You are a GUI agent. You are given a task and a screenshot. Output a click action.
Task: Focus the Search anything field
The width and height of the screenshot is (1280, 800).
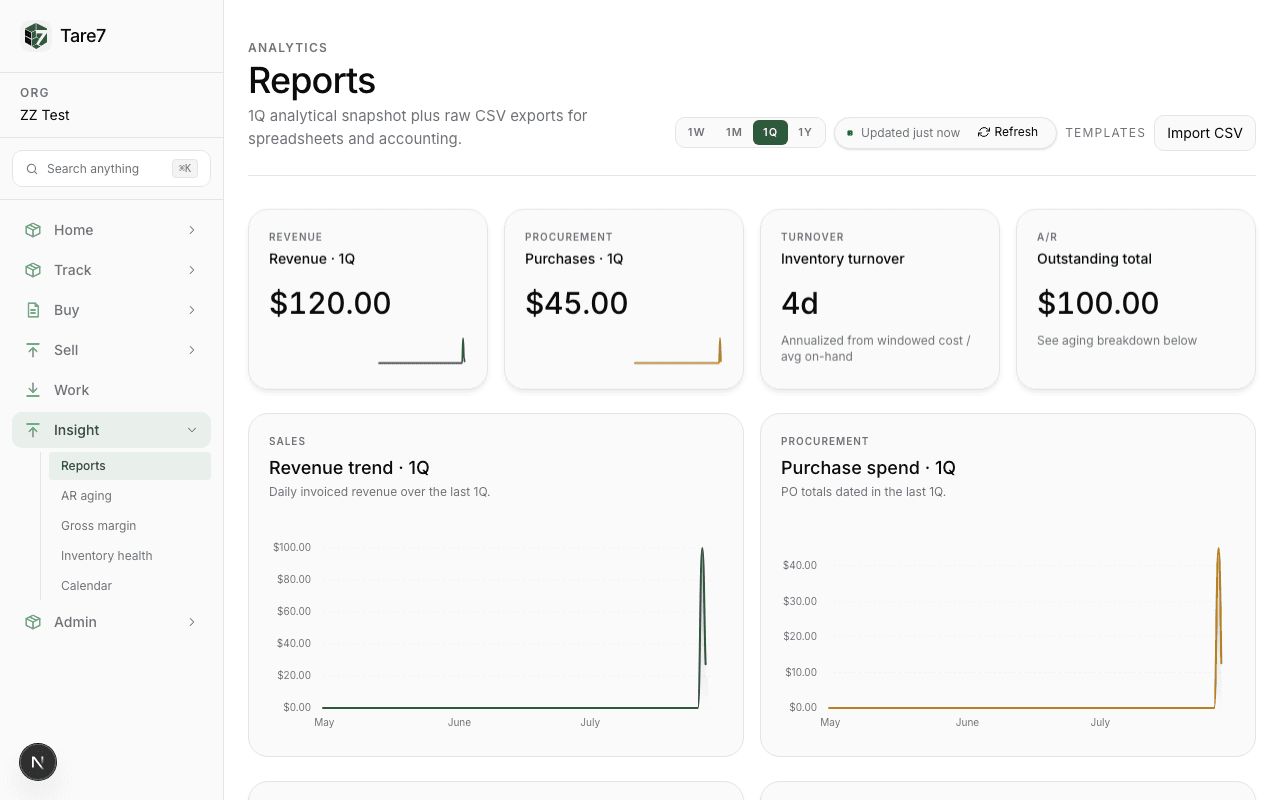(111, 169)
